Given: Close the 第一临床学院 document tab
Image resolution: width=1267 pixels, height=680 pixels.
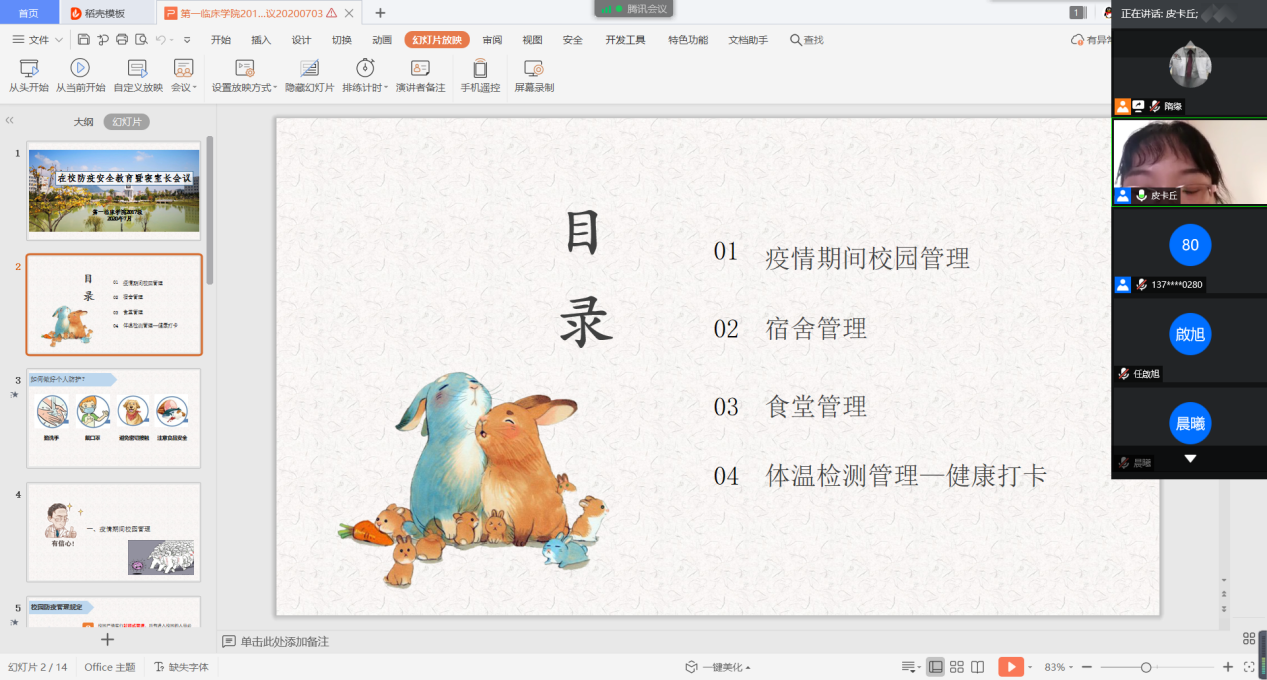Looking at the screenshot, I should click(x=349, y=13).
